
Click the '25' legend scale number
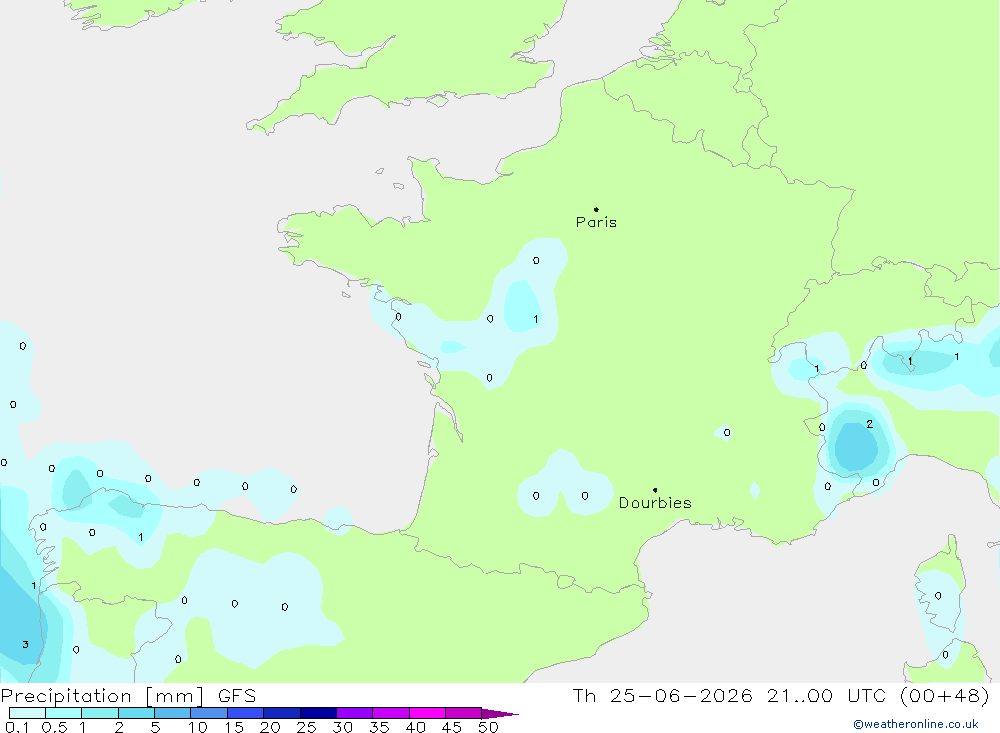(306, 727)
